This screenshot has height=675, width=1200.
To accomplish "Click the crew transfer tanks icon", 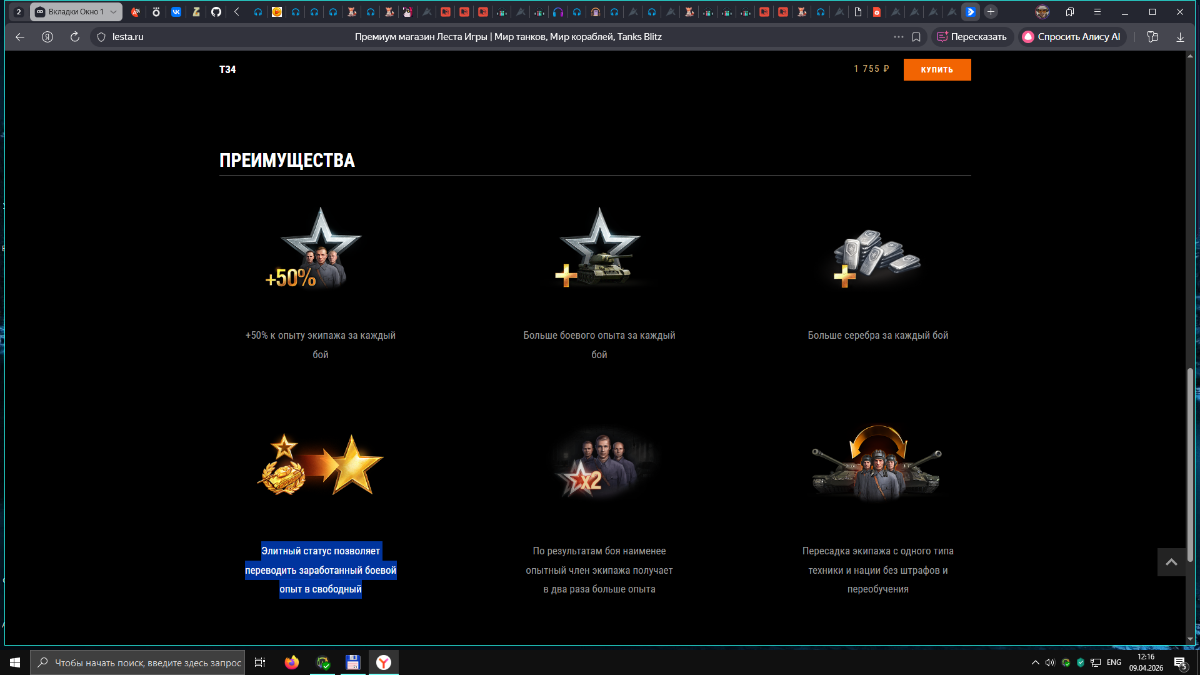I will coord(877,463).
